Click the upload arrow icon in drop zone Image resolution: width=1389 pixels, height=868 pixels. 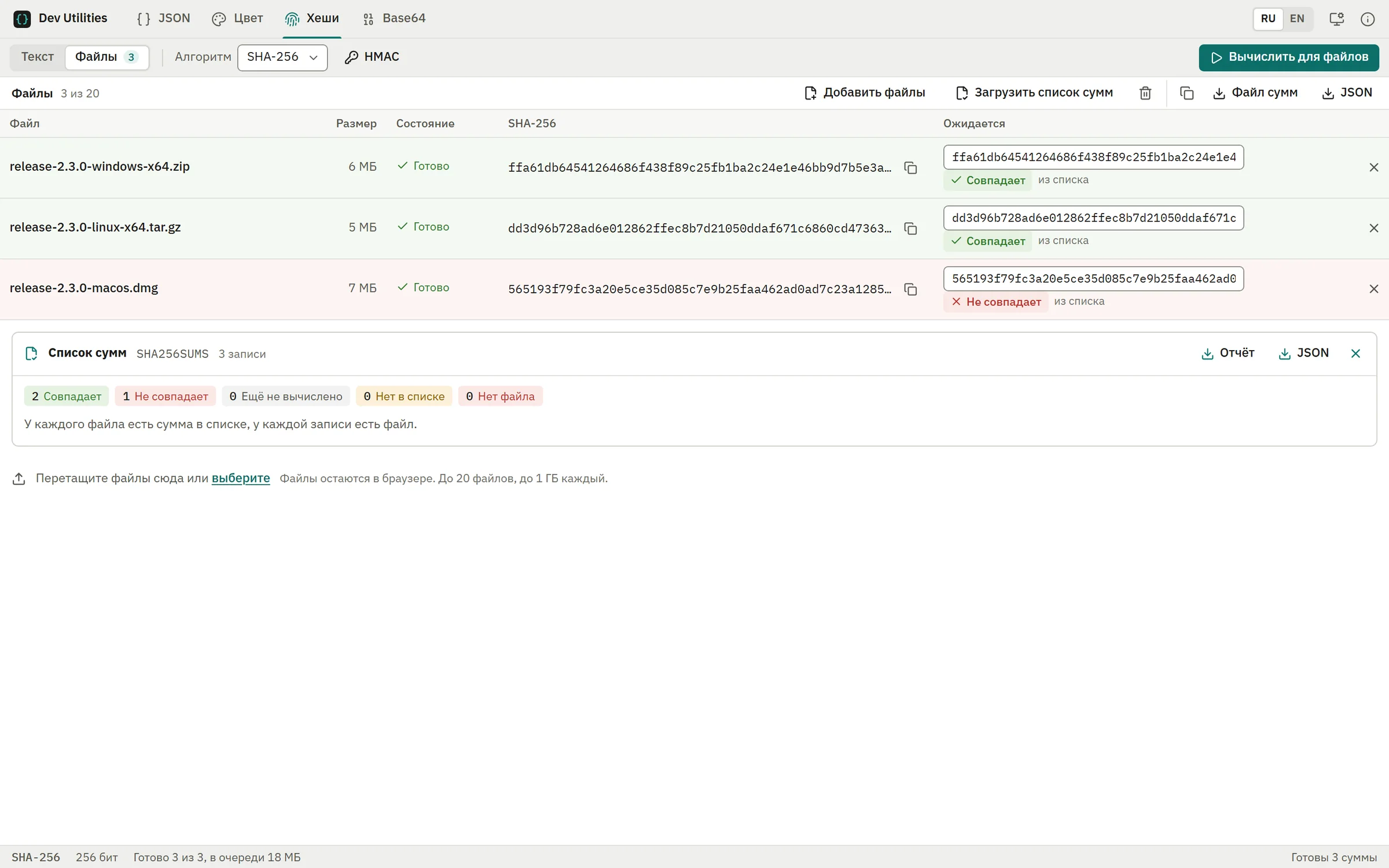coord(19,479)
